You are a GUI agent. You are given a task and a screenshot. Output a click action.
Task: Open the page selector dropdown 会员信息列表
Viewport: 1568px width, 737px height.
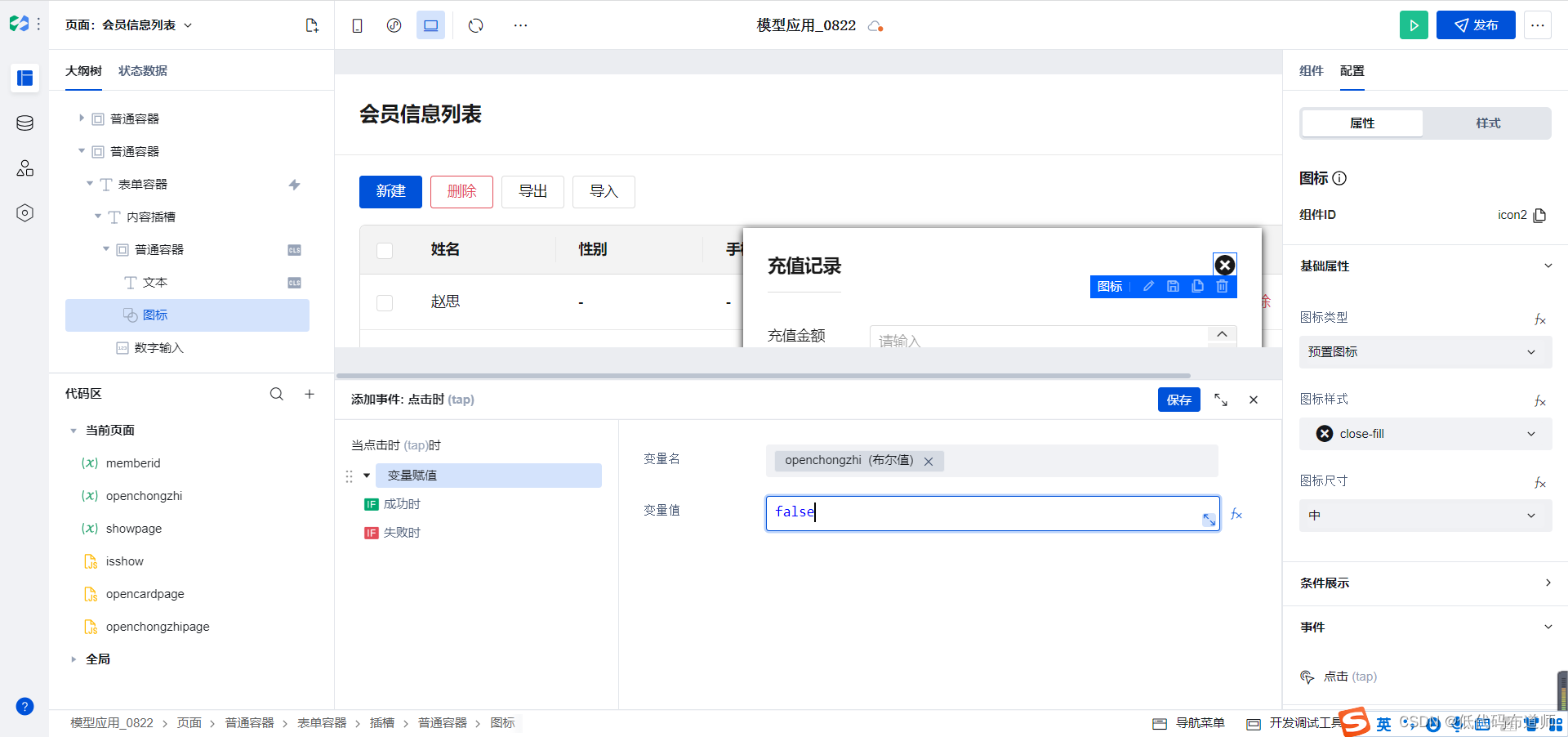pos(129,25)
